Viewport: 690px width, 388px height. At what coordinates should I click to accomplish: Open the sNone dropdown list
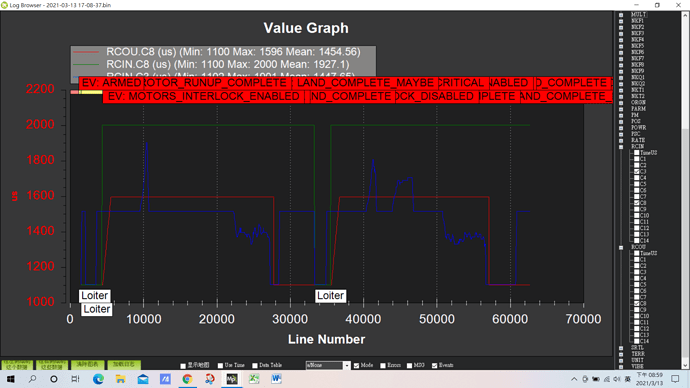point(328,365)
